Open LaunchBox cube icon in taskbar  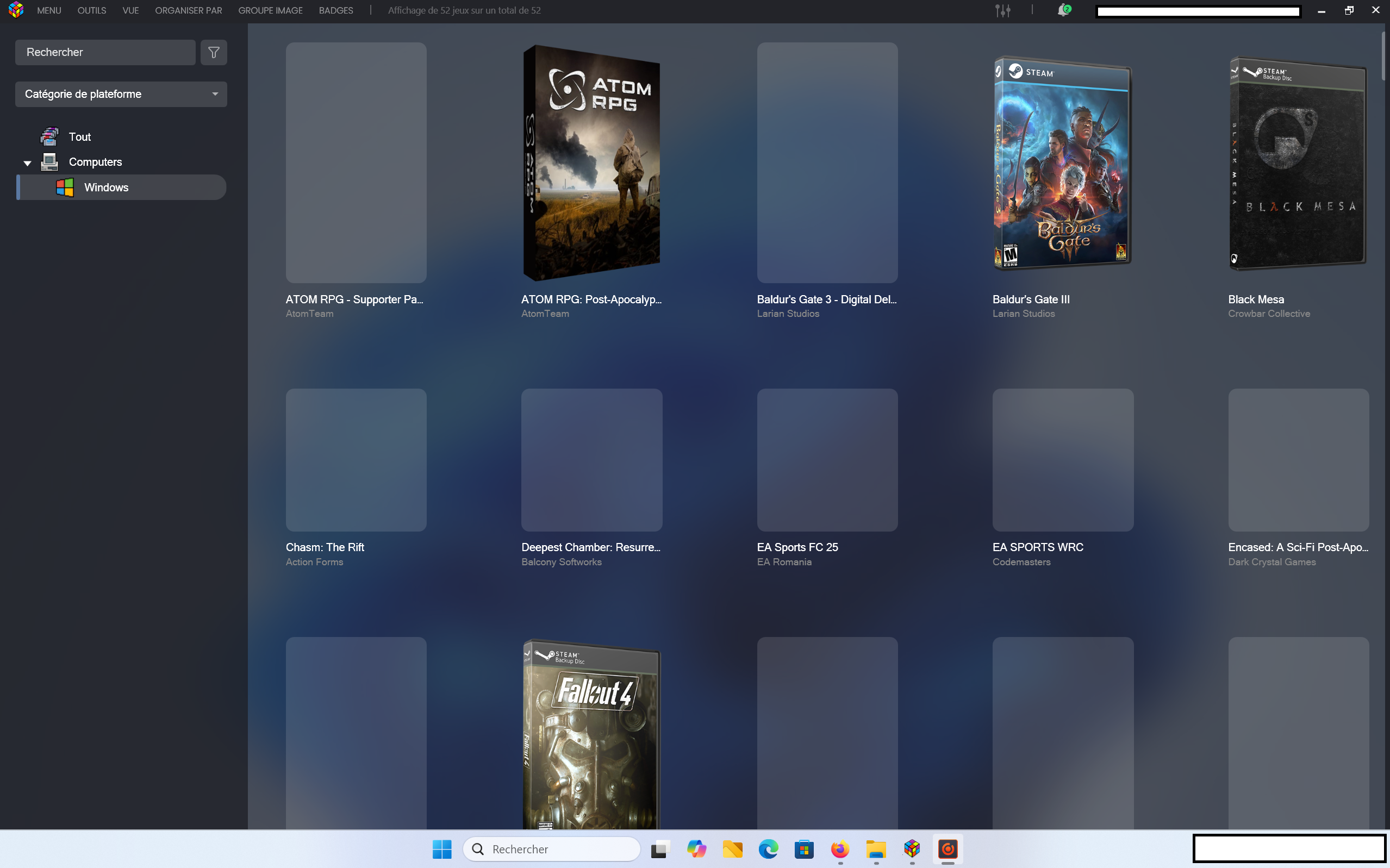[x=912, y=849]
